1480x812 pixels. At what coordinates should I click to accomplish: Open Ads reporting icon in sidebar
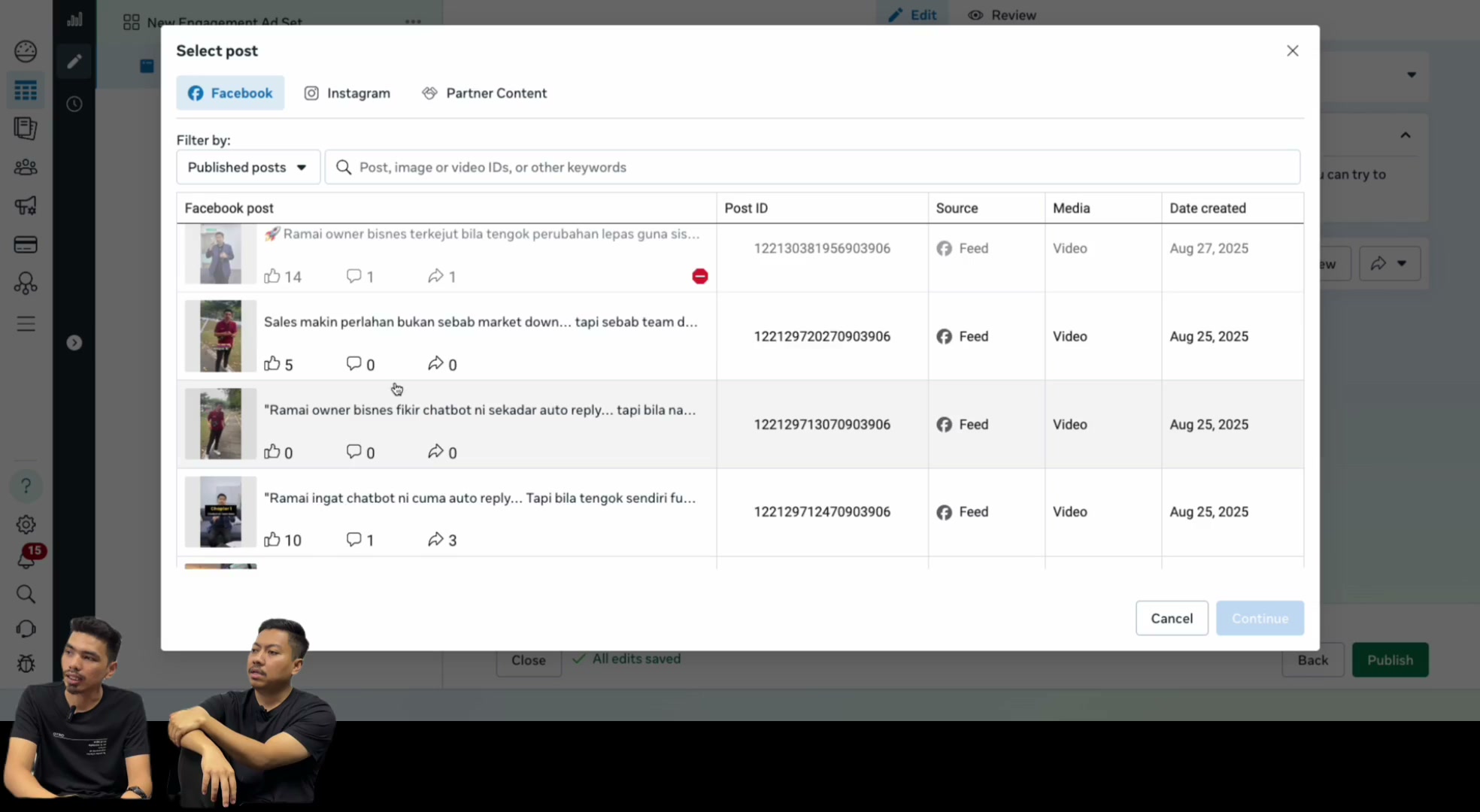(26, 129)
